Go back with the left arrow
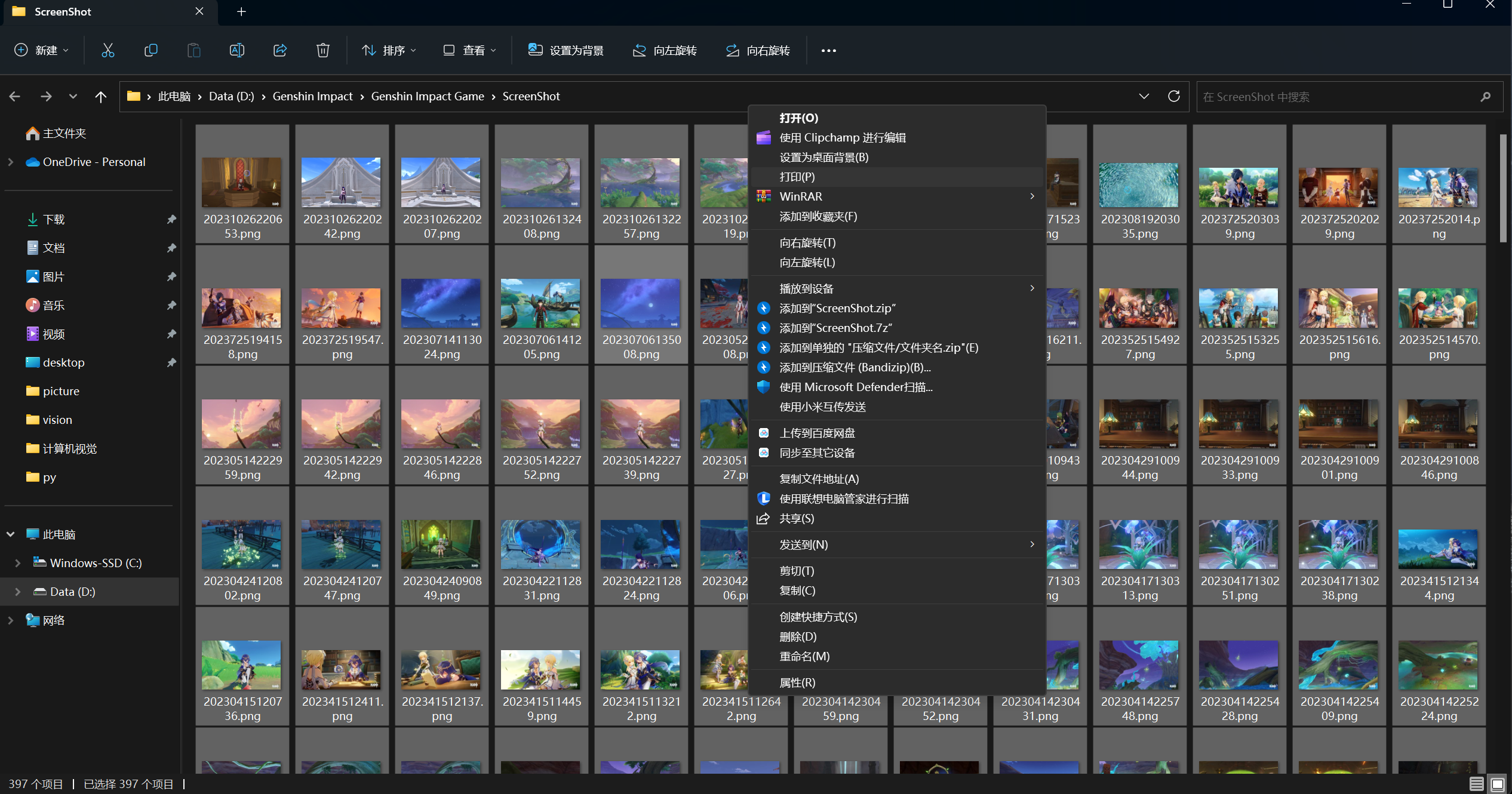 click(15, 96)
